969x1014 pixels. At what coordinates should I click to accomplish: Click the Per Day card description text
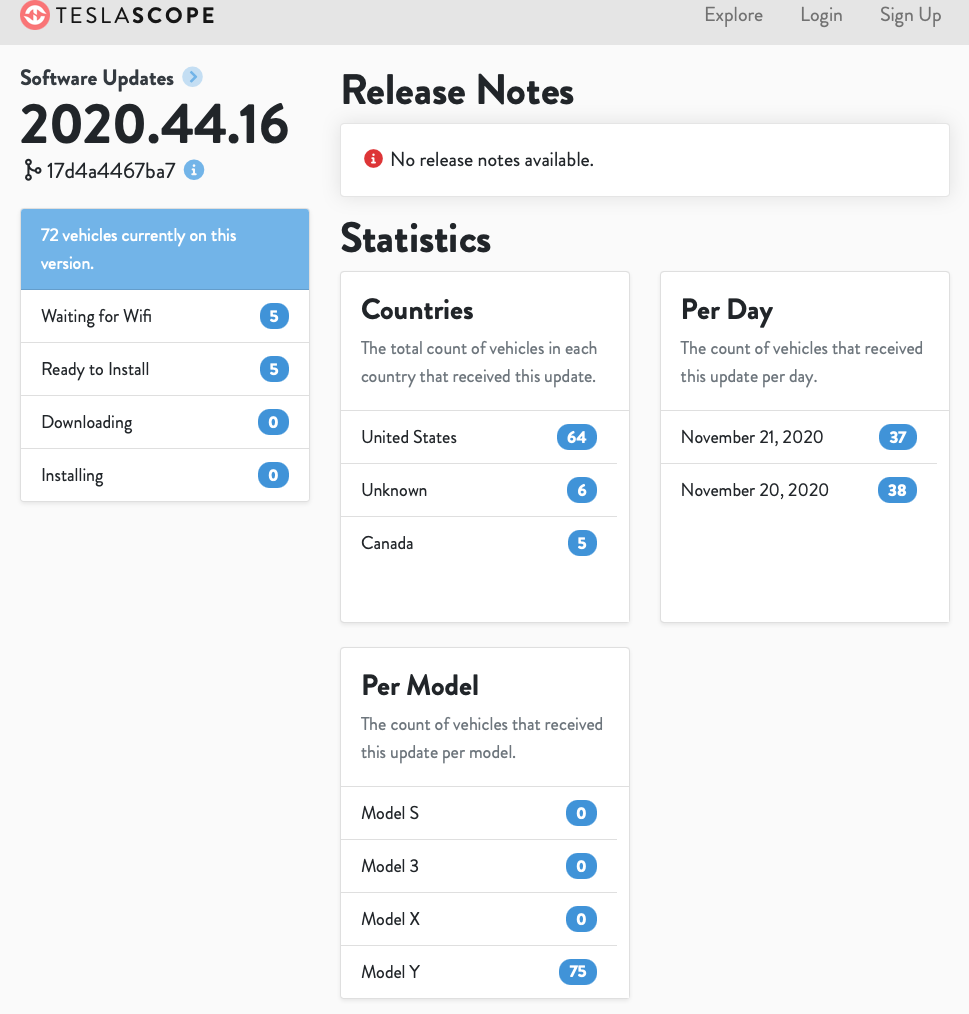pyautogui.click(x=801, y=363)
